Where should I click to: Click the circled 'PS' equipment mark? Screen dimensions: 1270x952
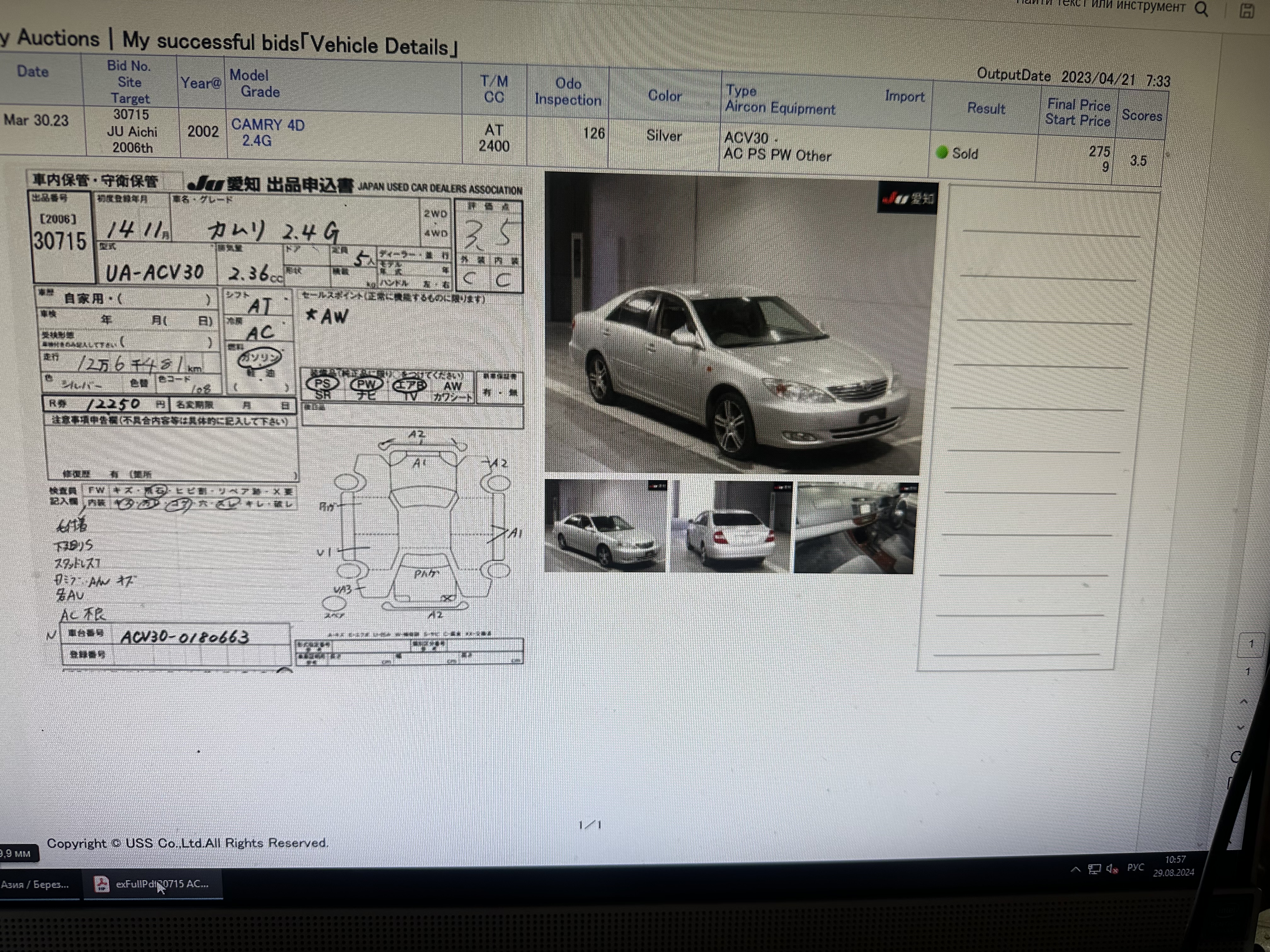click(x=322, y=383)
